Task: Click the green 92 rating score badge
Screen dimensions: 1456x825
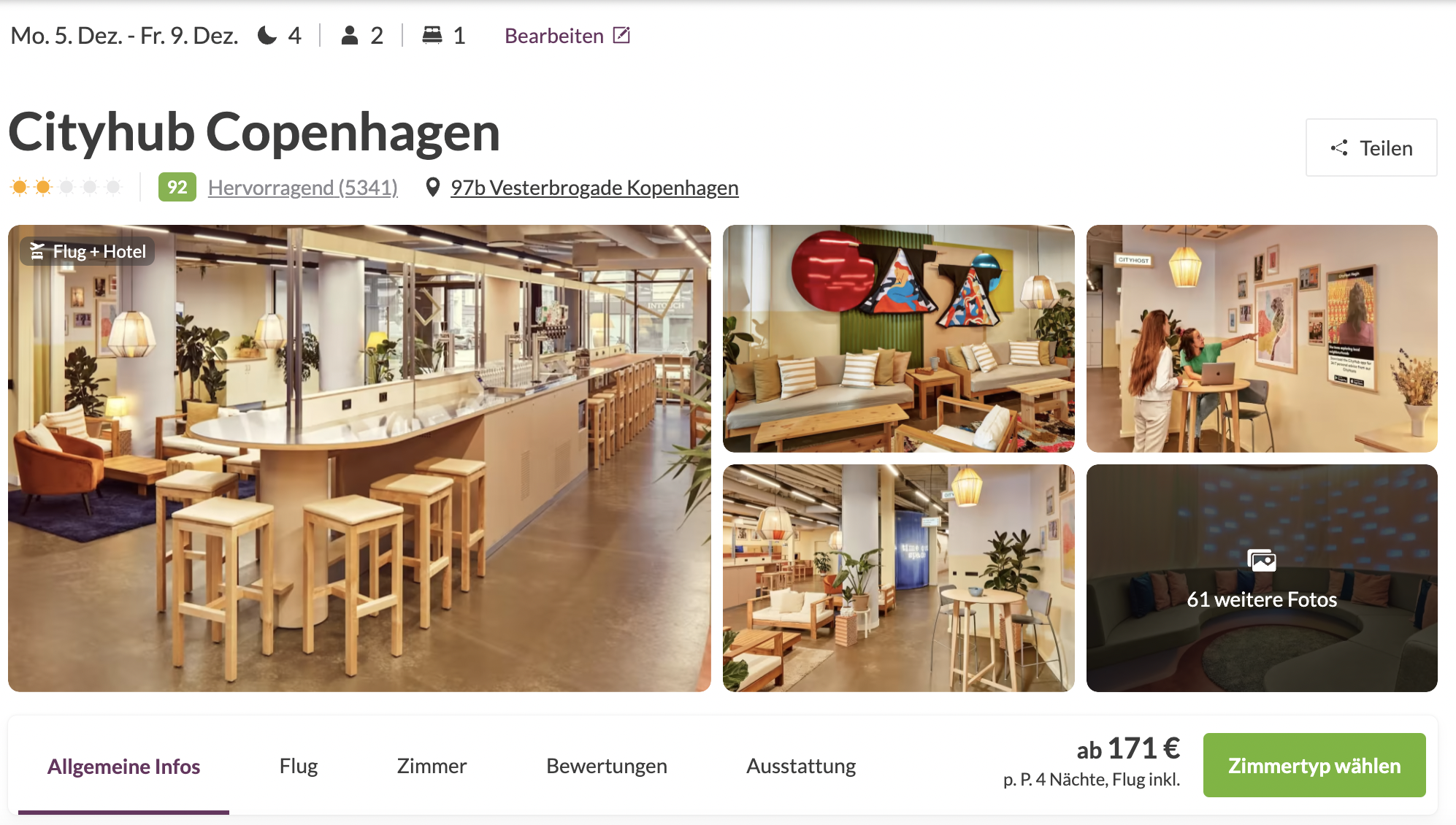Action: tap(177, 188)
